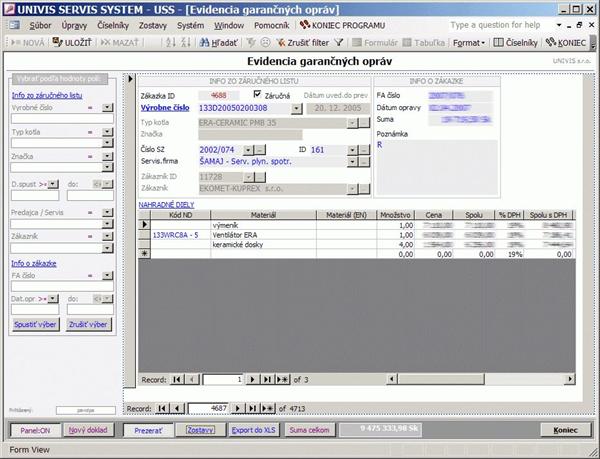Create new main record via navigation asterisk
Screen dimensions: 600x459
267,409
